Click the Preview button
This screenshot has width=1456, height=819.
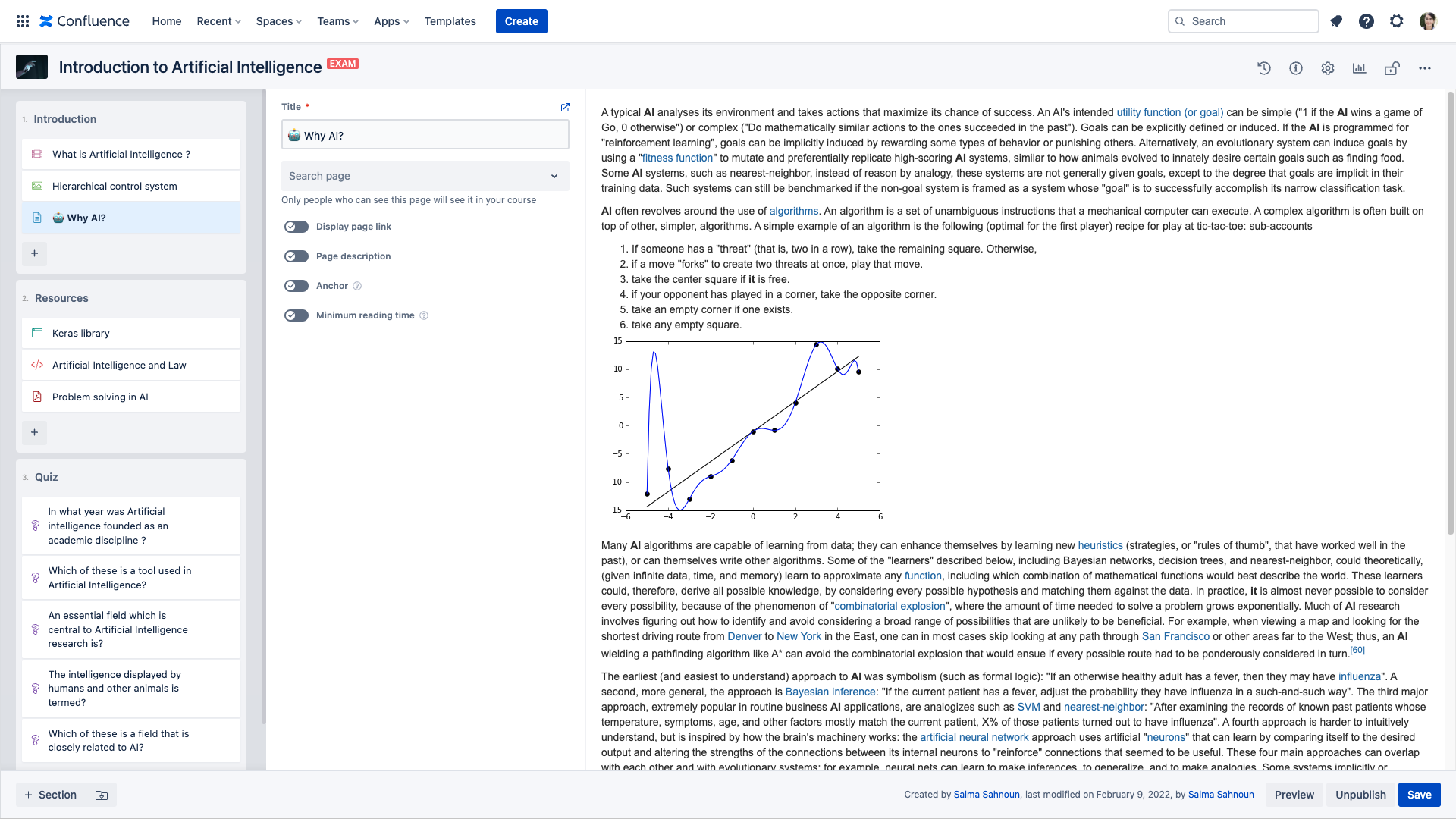pos(1294,795)
